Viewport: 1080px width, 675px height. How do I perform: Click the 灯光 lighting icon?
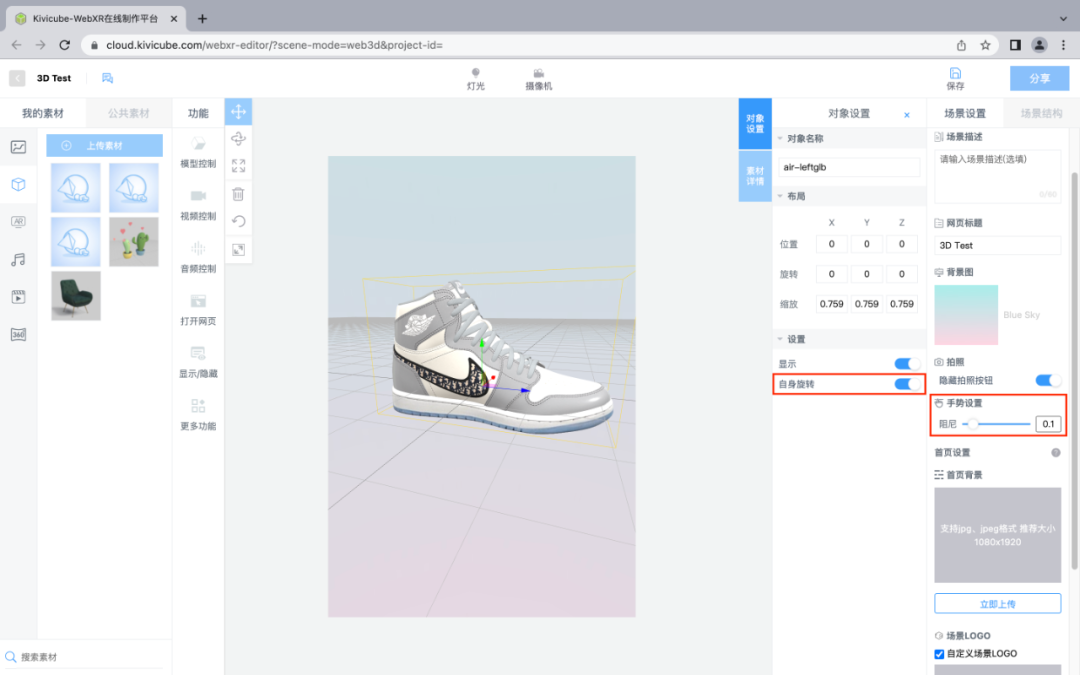(475, 79)
